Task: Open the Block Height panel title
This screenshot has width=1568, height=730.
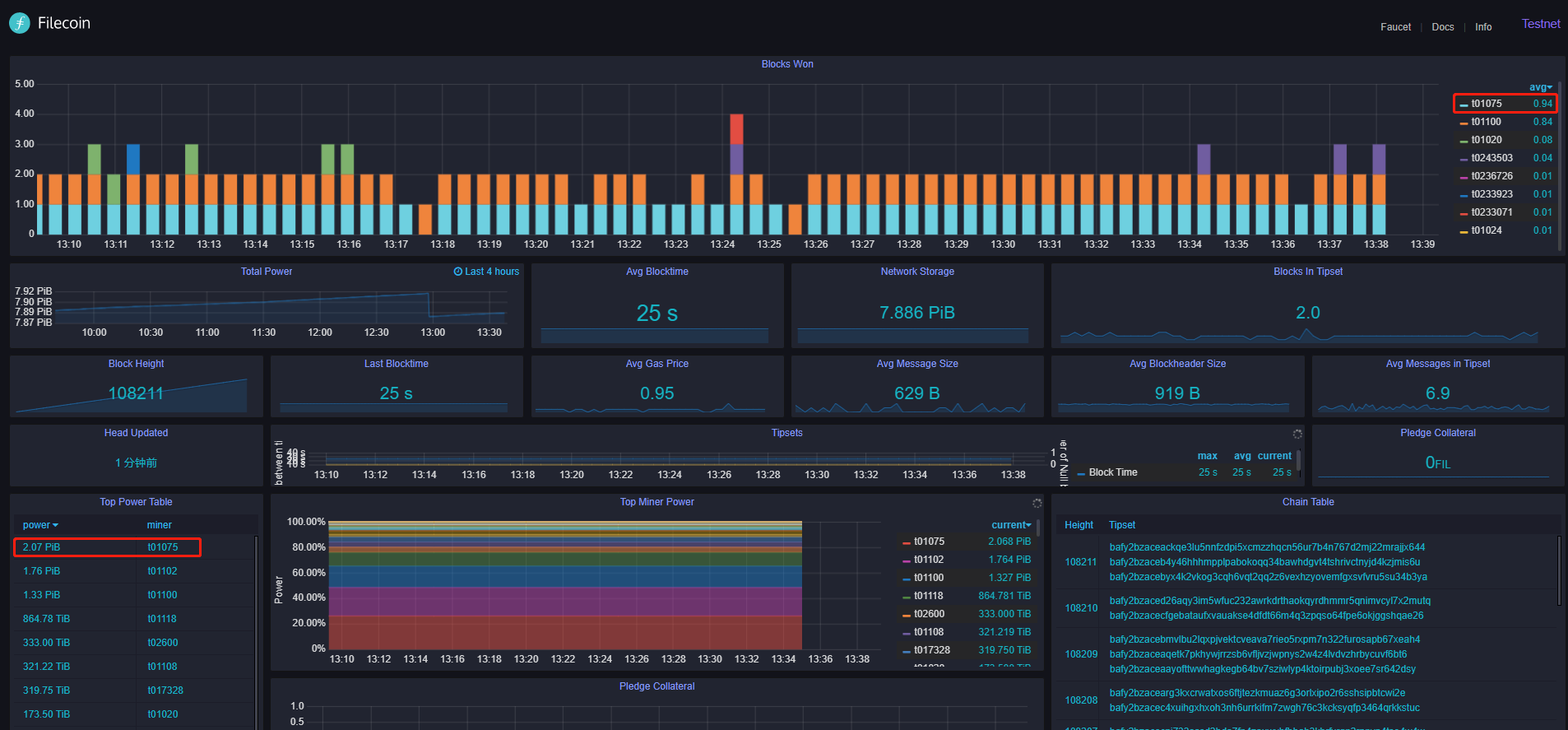Action: pyautogui.click(x=137, y=364)
